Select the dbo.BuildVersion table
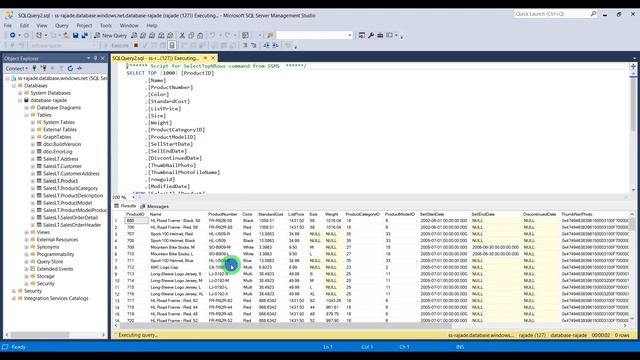 62,144
